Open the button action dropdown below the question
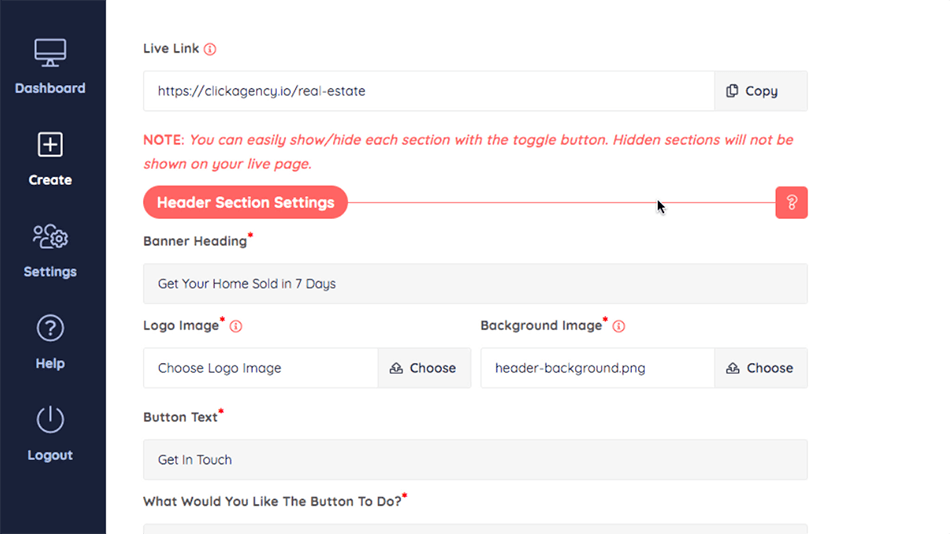950x534 pixels. click(x=475, y=528)
